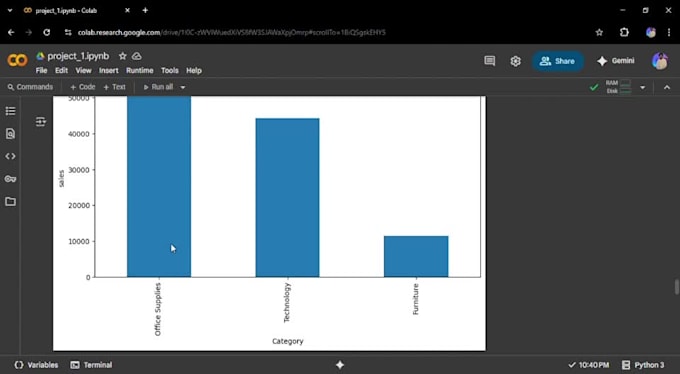Click the Share button
680x374 pixels.
click(x=558, y=61)
